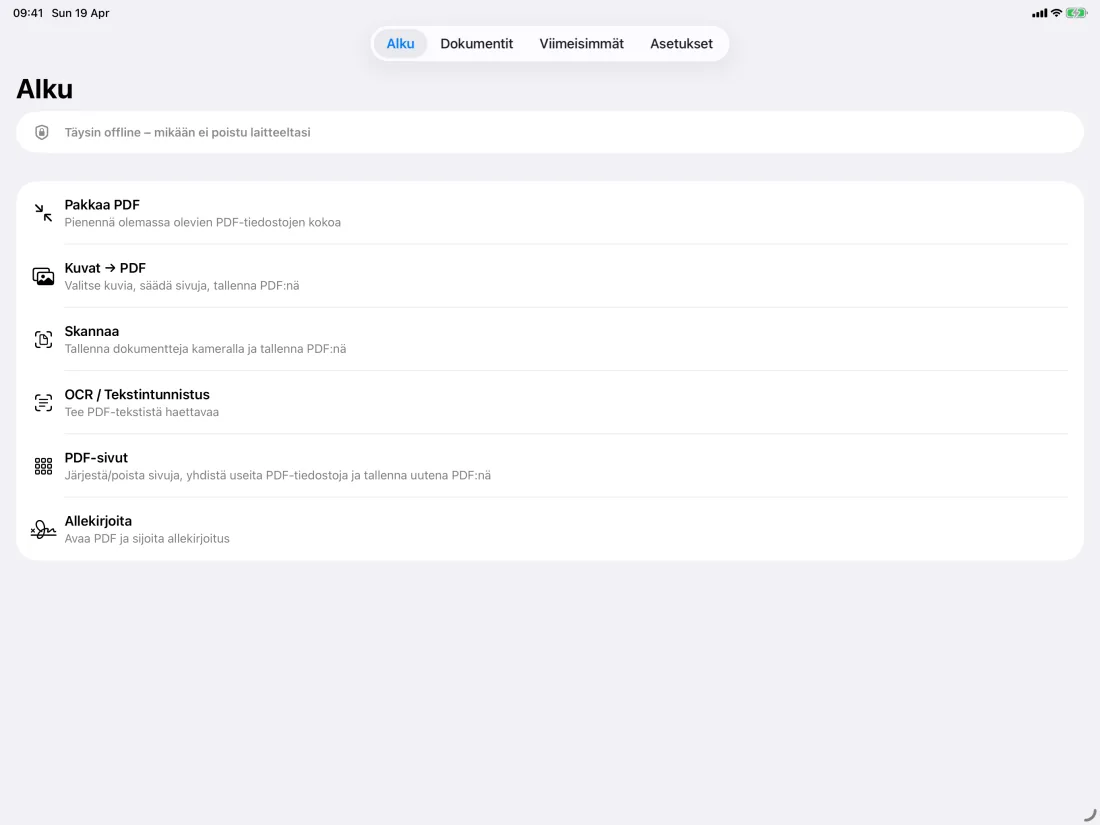The image size is (1100, 825).
Task: Click the OCR text recognition icon
Action: tap(43, 403)
